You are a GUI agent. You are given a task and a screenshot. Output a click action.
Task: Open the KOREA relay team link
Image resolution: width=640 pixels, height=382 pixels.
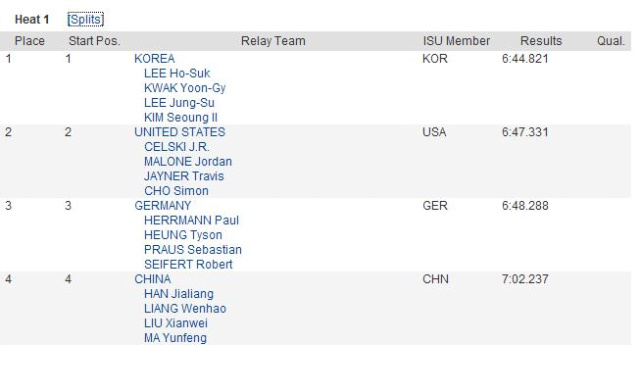[155, 59]
